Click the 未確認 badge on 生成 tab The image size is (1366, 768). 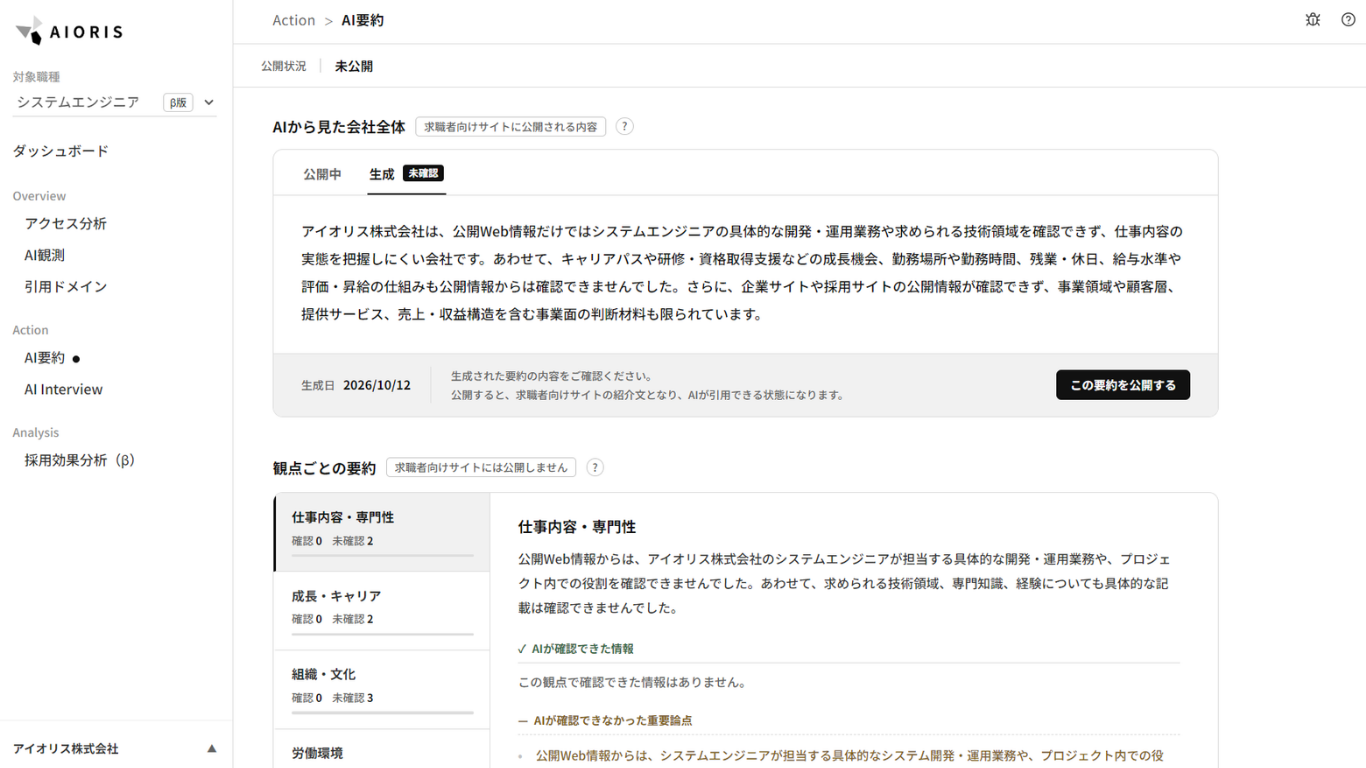coord(423,173)
